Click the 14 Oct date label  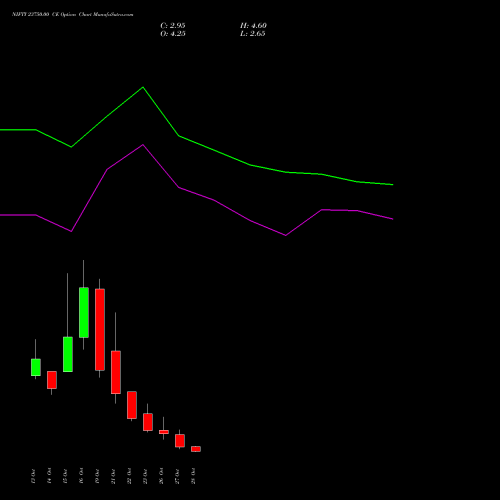point(49,476)
